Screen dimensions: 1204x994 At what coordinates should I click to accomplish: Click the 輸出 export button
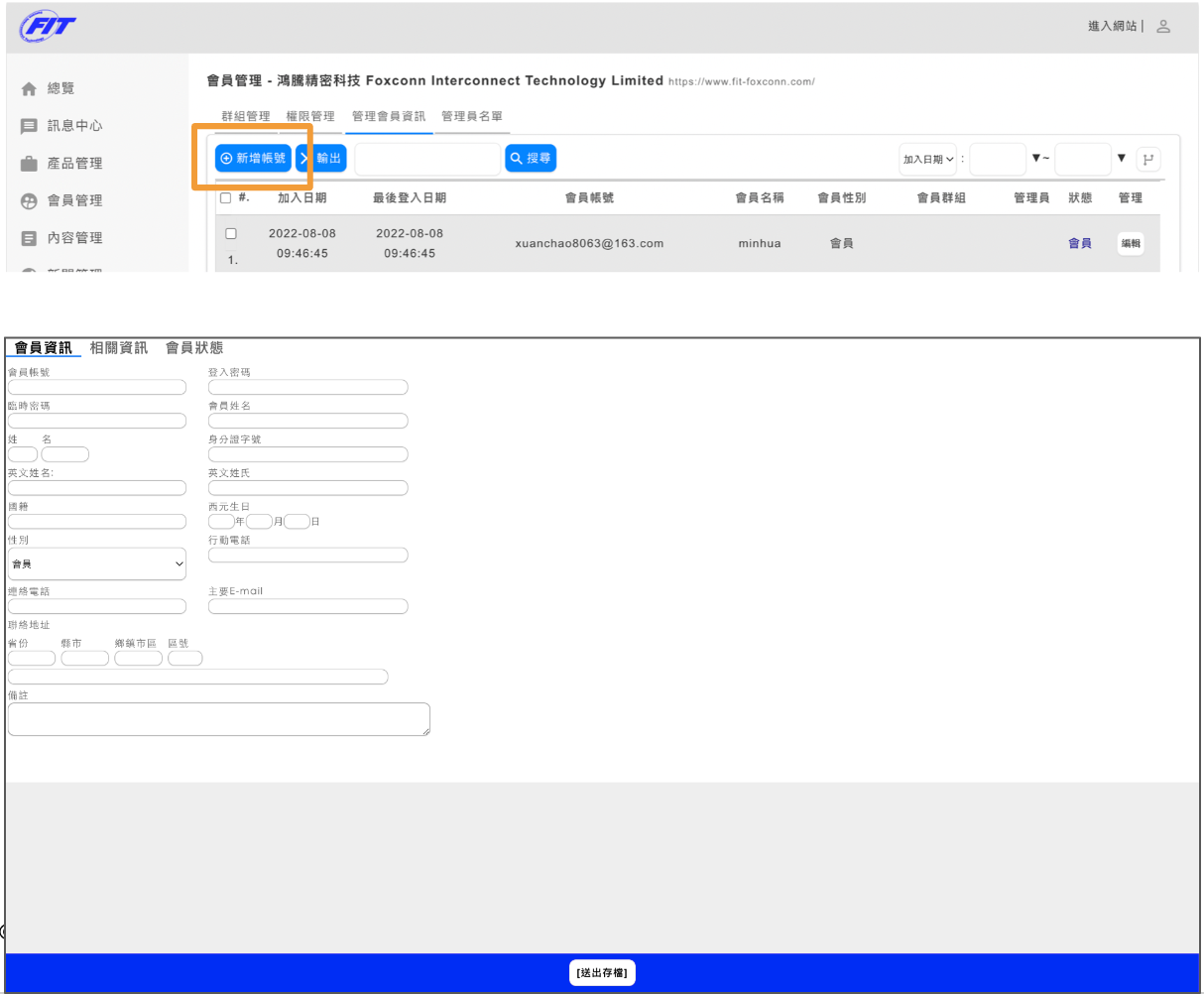[x=321, y=158]
